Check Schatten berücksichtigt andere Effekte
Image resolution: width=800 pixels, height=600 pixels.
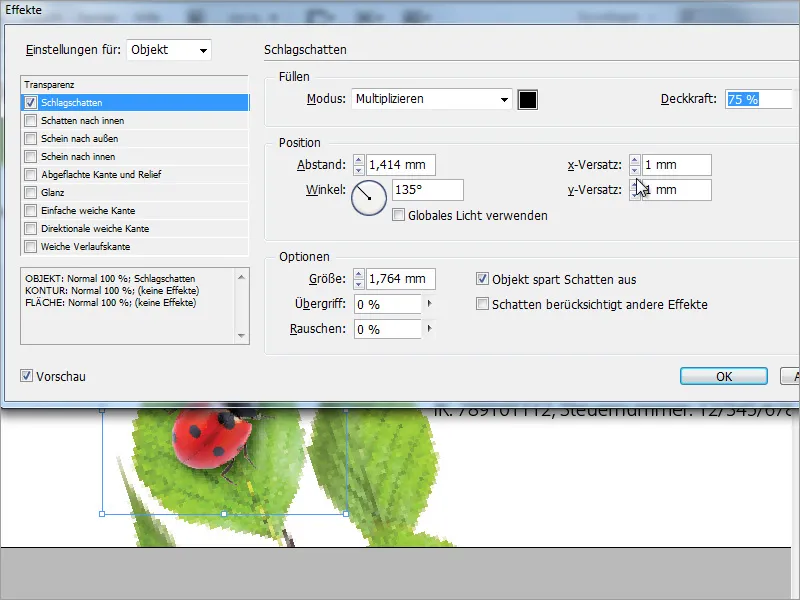point(482,304)
